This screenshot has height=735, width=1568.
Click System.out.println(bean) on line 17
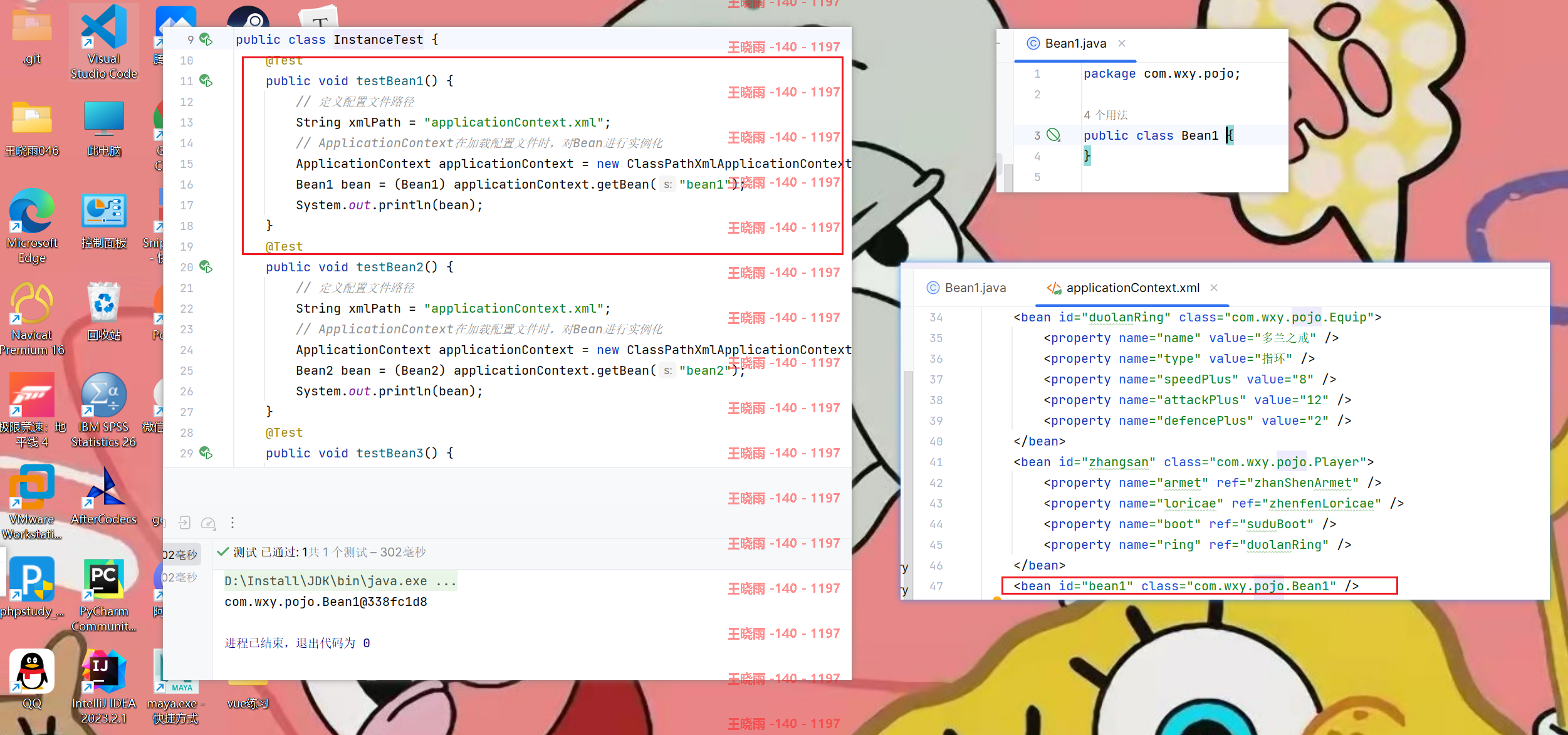389,205
